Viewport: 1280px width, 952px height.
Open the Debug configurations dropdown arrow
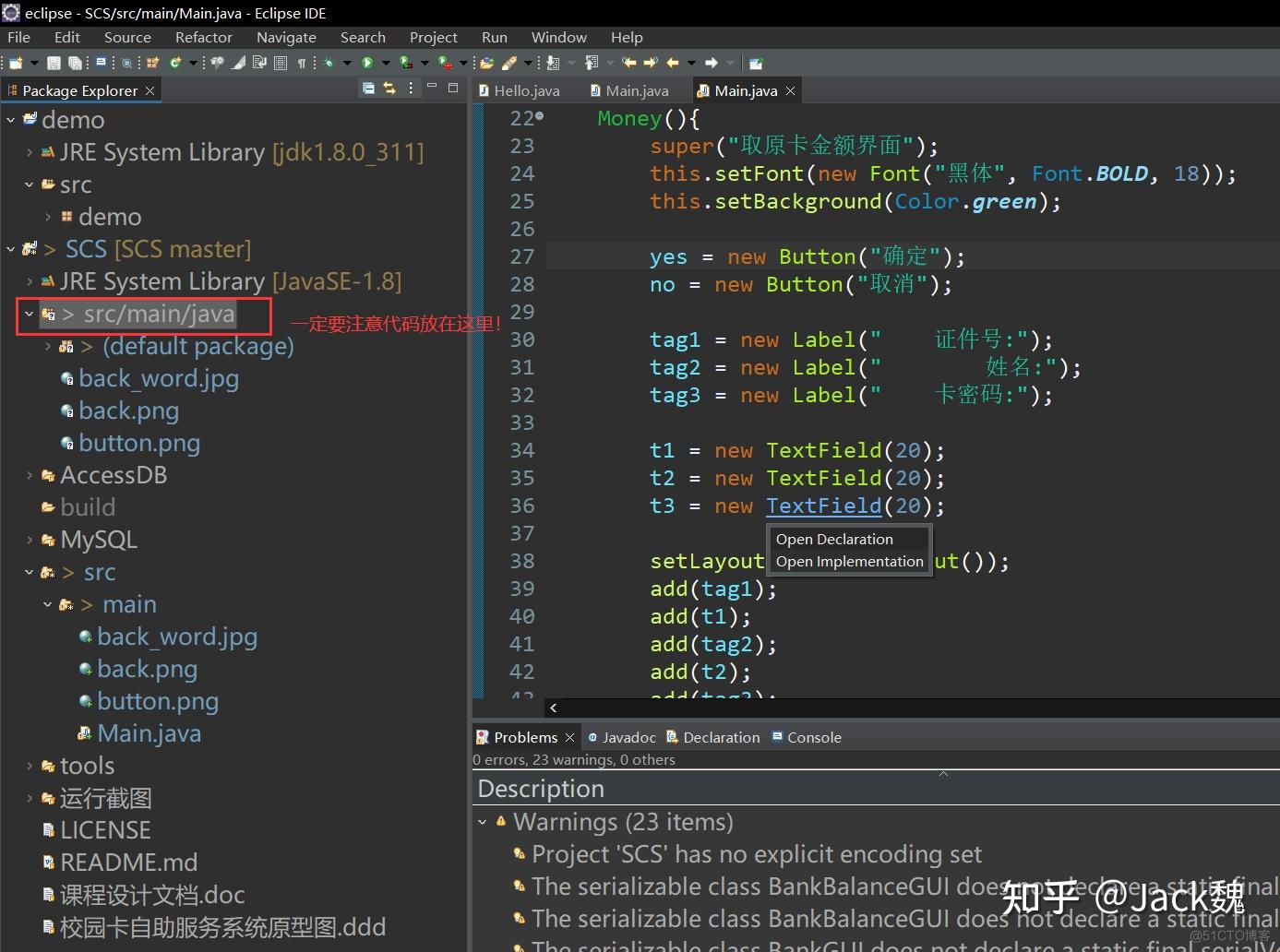coord(347,63)
